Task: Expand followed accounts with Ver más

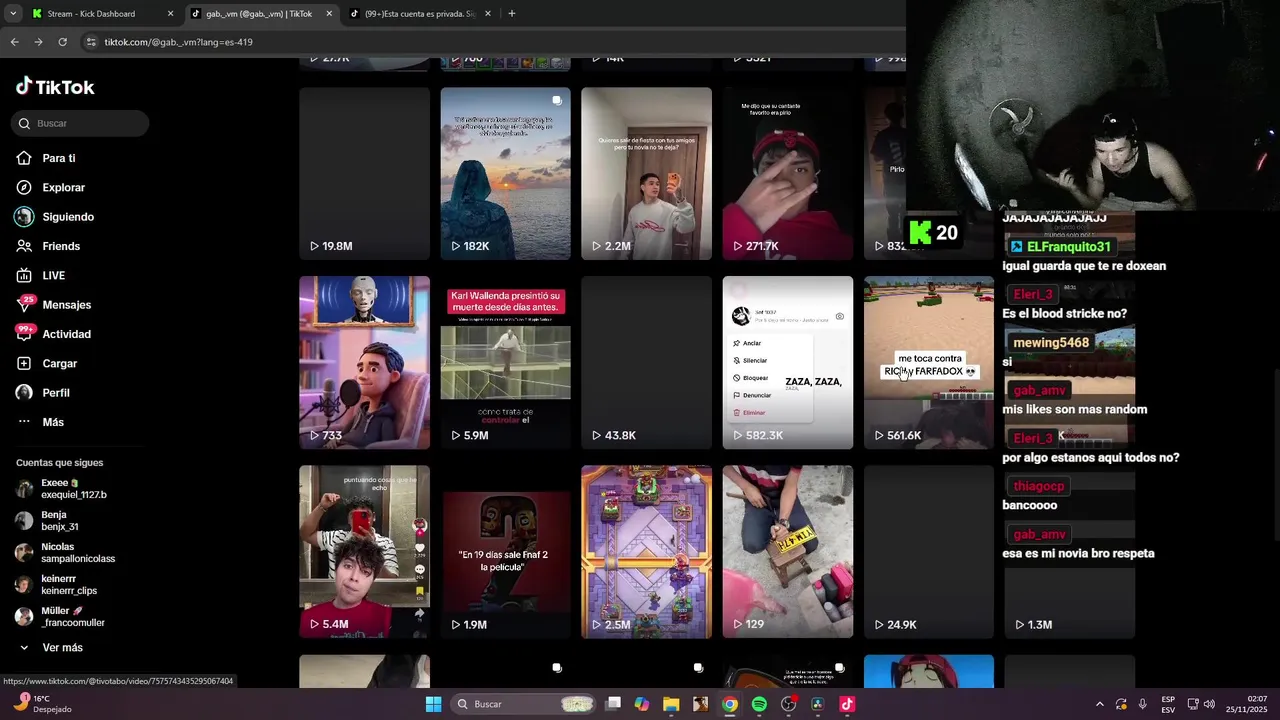Action: [51, 648]
